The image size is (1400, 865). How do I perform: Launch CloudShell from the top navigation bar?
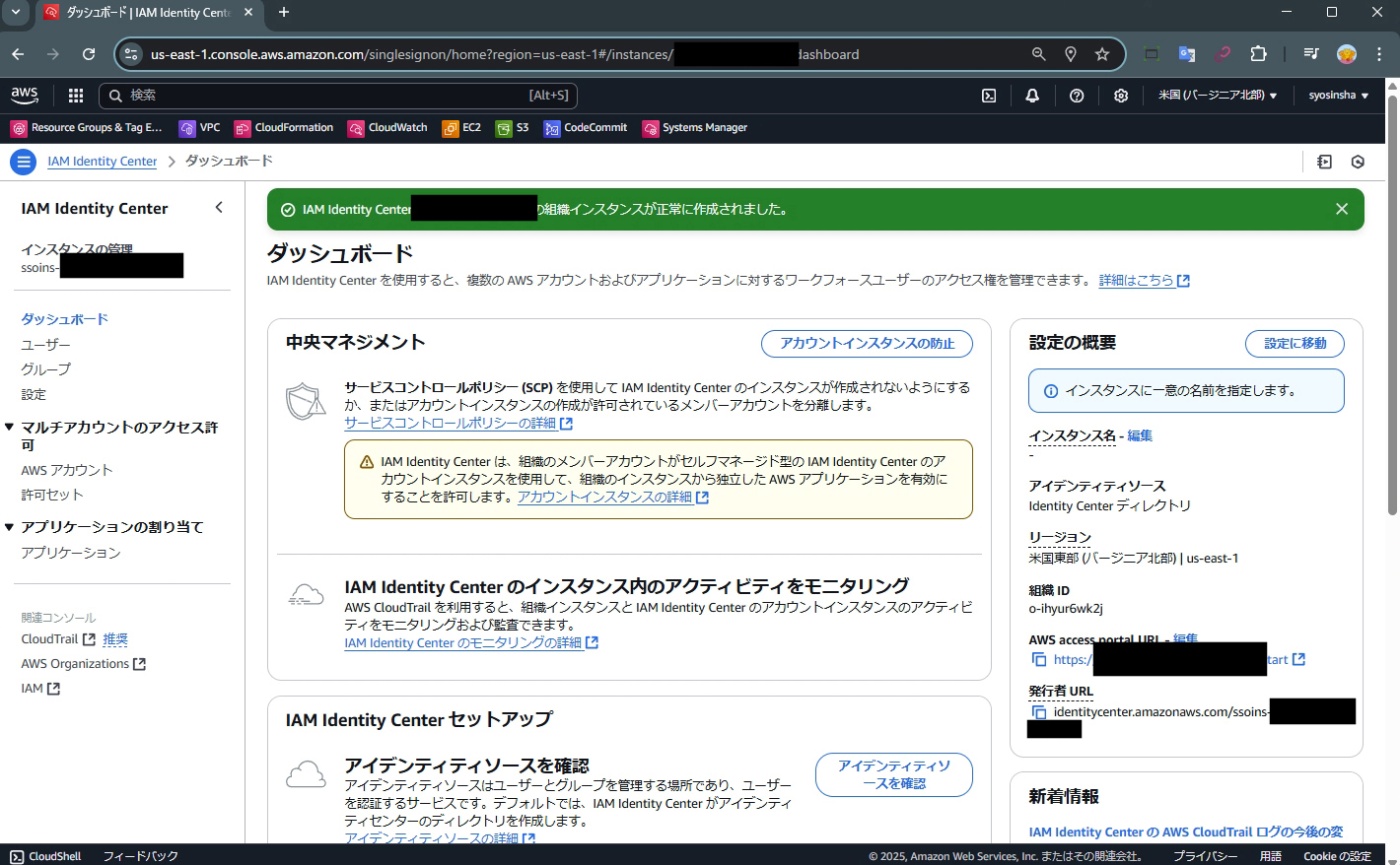[x=988, y=96]
